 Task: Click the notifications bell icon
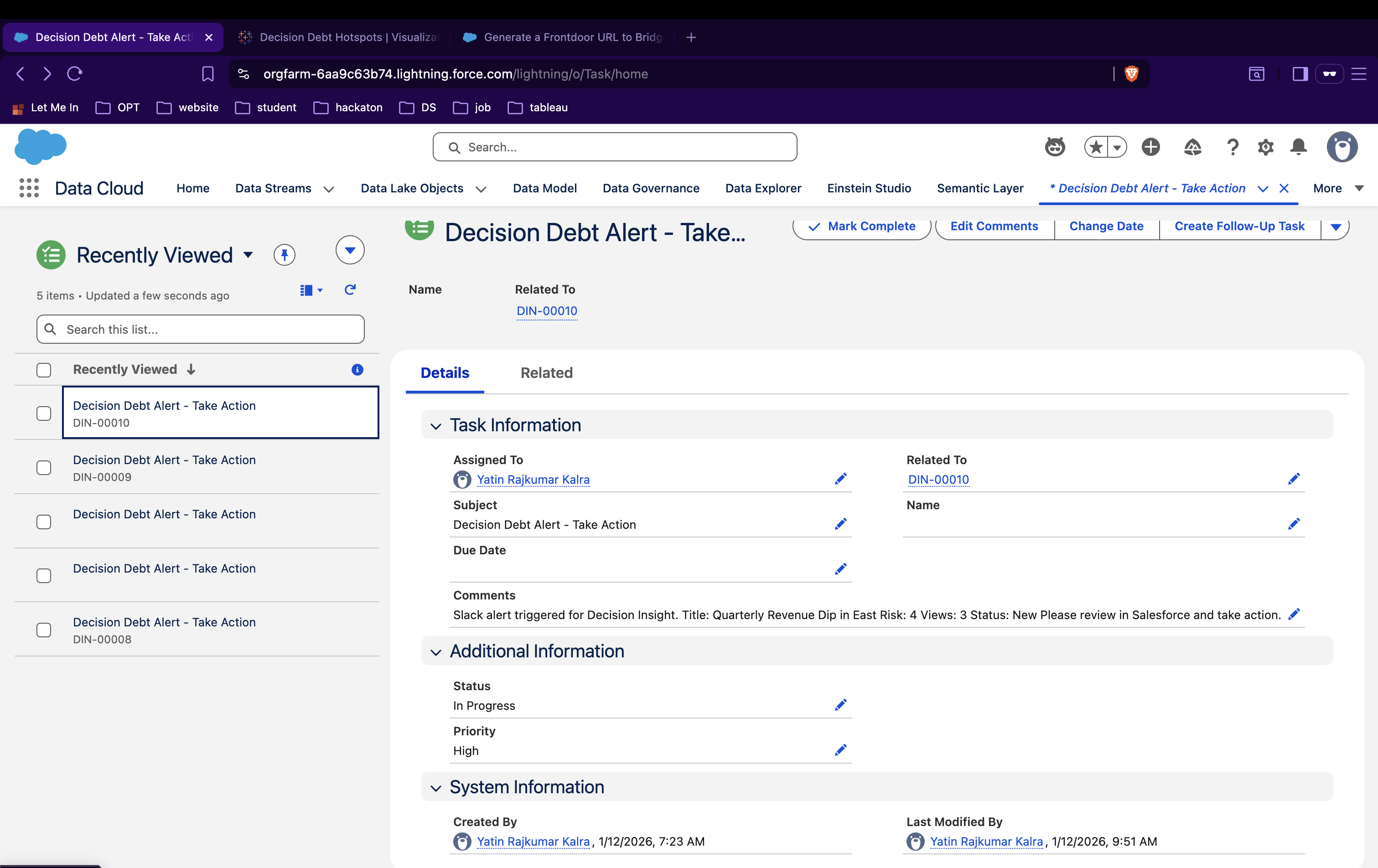coord(1299,147)
